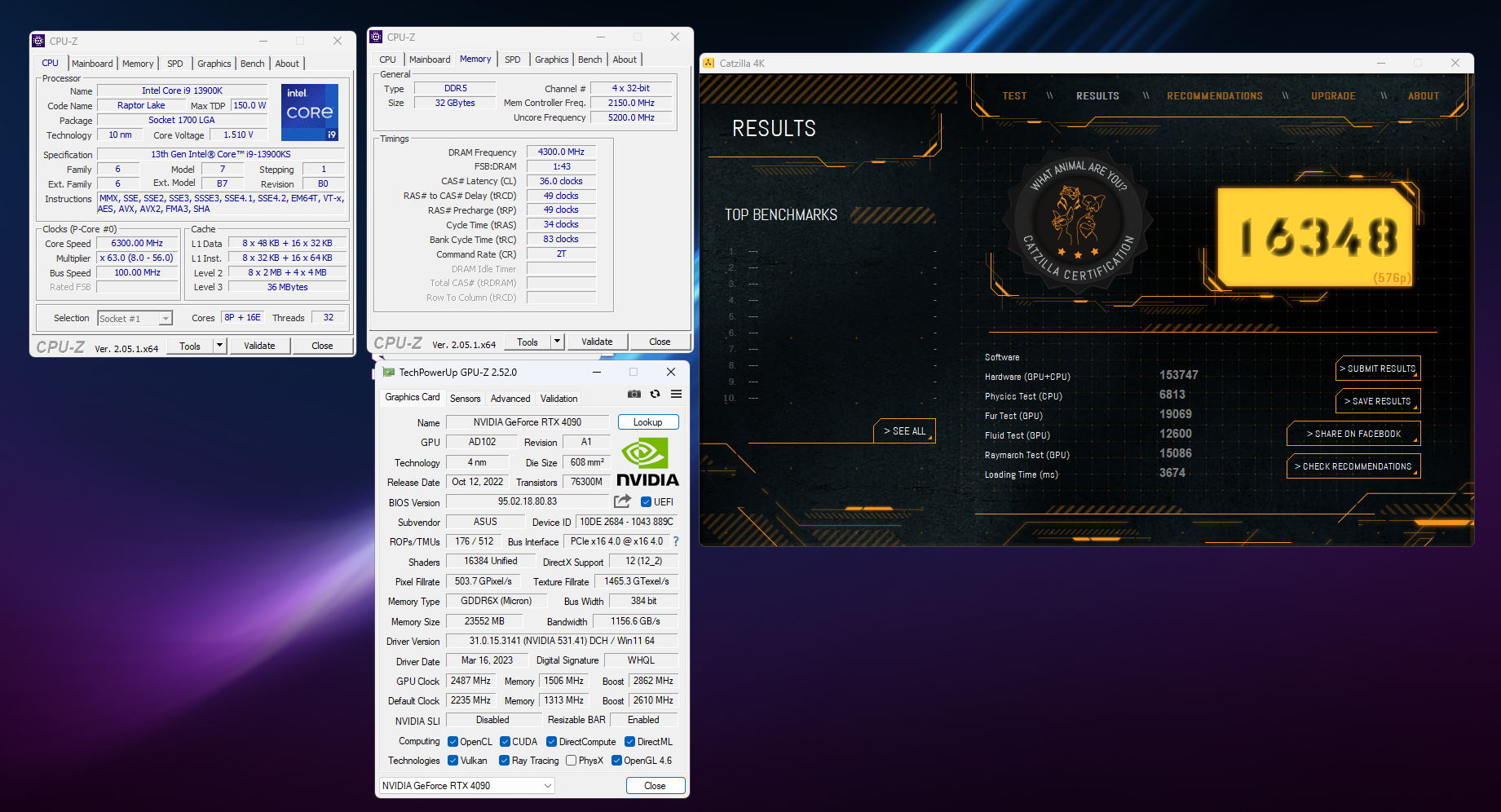Image resolution: width=1501 pixels, height=812 pixels.
Task: Open Catzilla UPGRADE section
Action: [x=1333, y=96]
